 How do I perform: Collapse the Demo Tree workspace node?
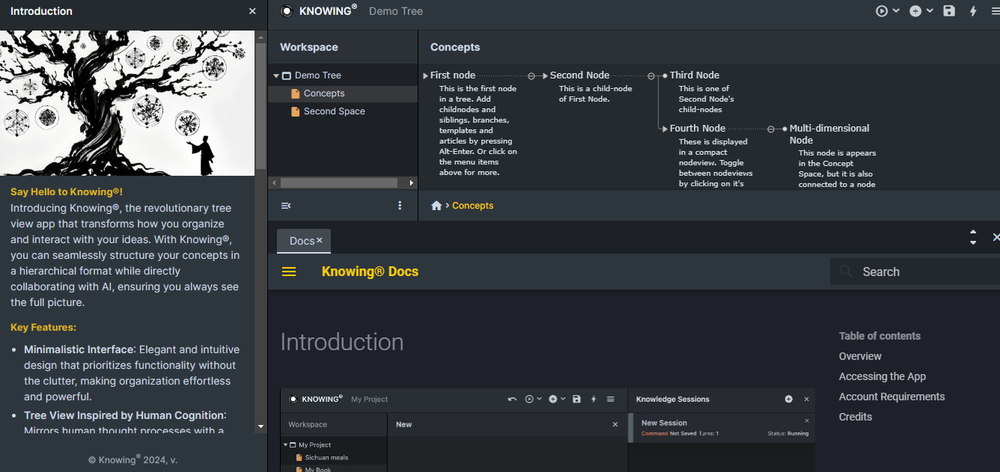tap(276, 76)
